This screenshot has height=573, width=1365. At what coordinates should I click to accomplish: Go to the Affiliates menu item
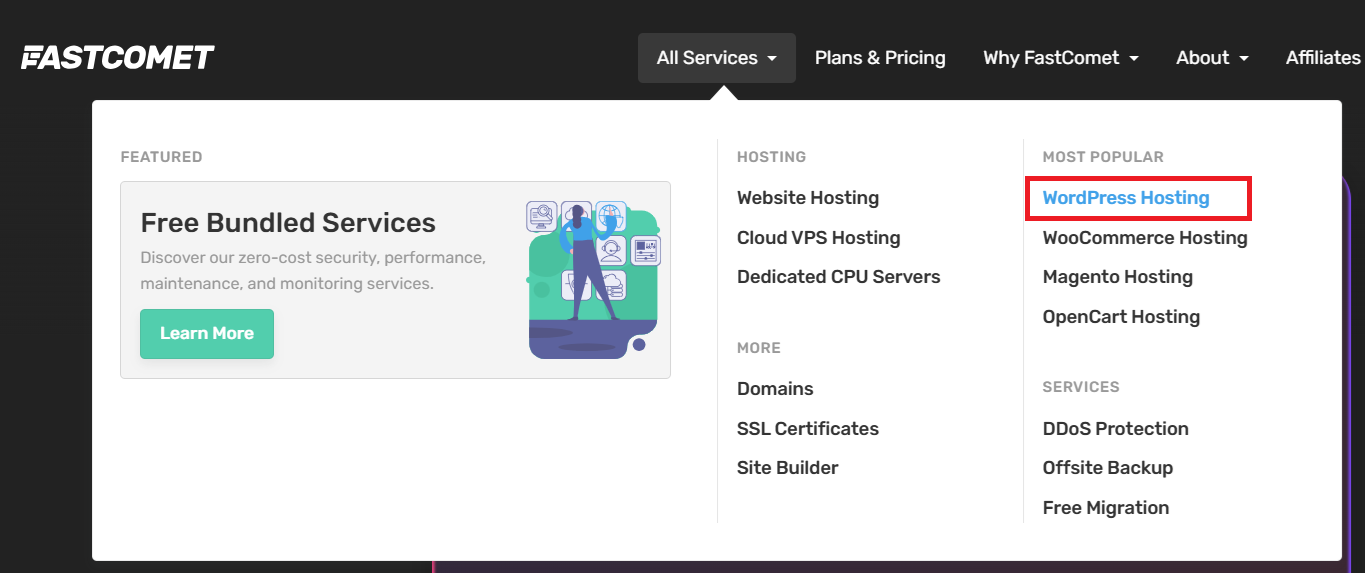(x=1322, y=58)
